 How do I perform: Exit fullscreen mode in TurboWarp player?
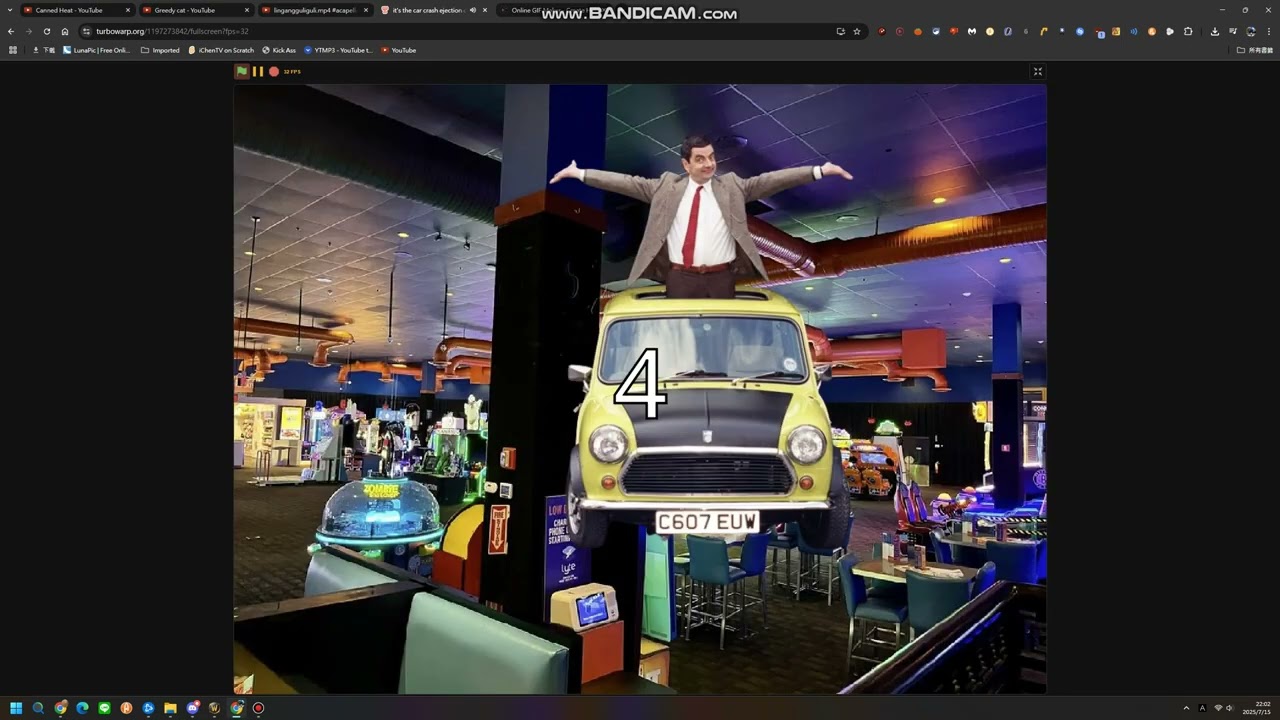(x=1038, y=71)
